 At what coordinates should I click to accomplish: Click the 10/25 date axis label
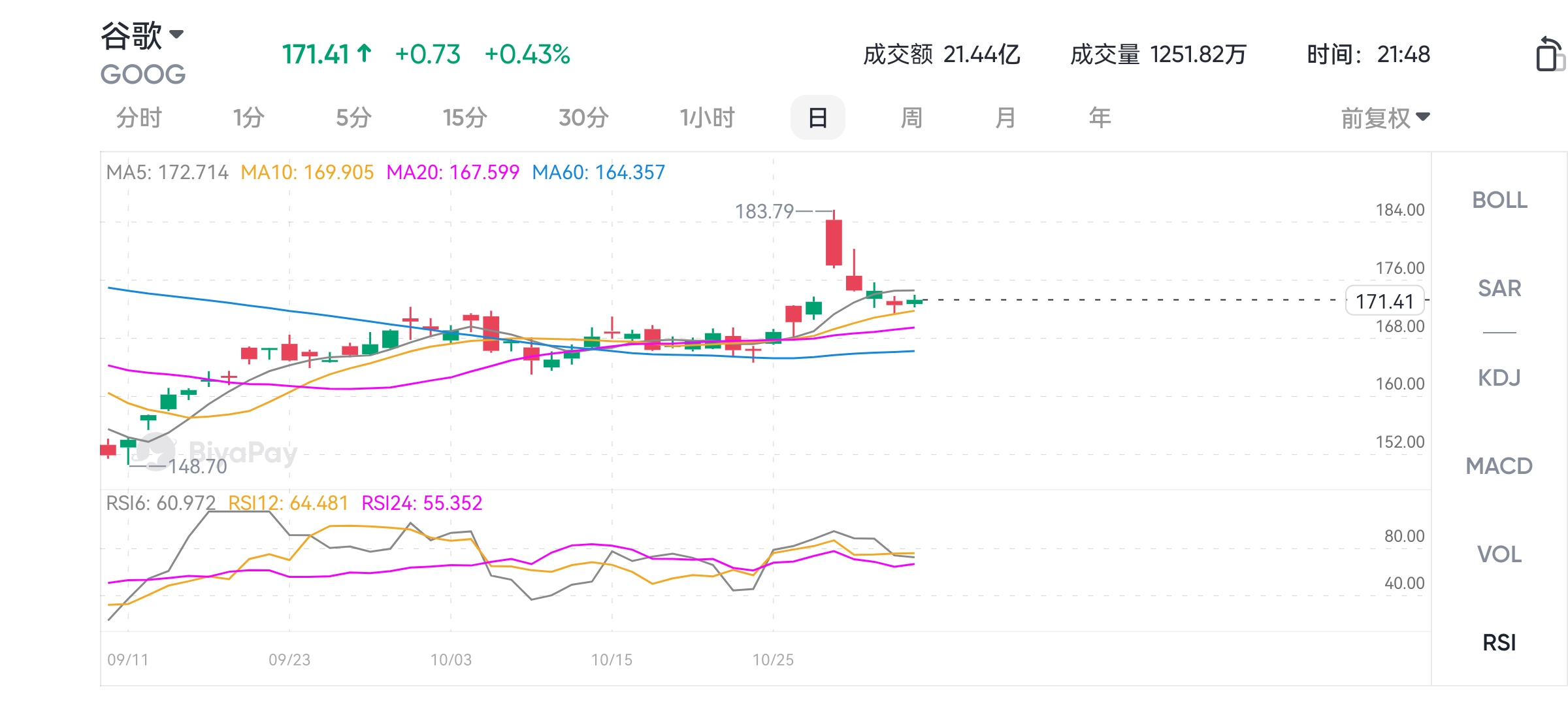point(773,660)
